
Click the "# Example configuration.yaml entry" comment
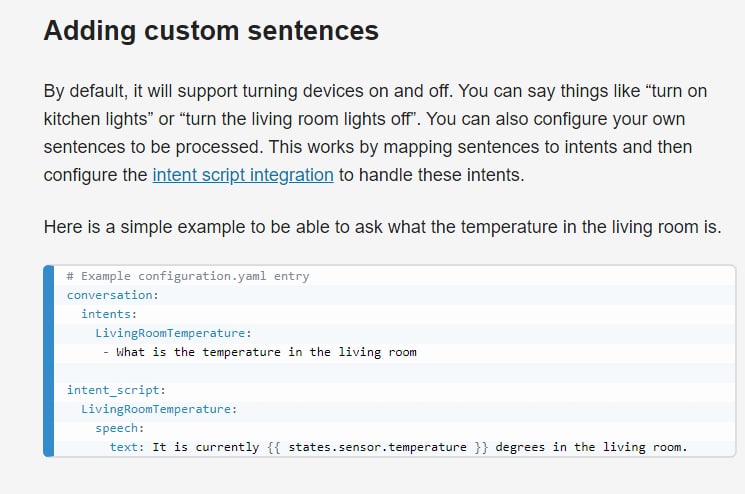pos(188,276)
